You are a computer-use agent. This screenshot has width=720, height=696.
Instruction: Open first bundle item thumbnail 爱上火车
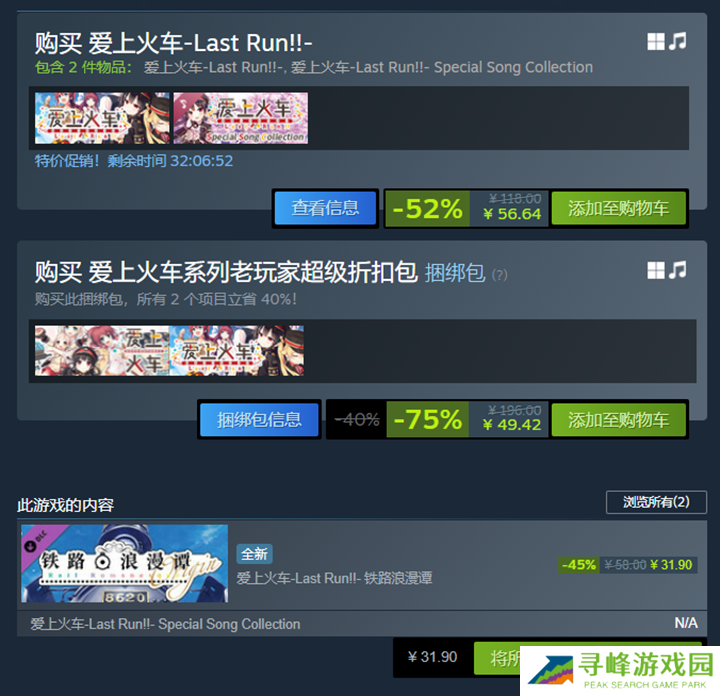pyautogui.click(x=102, y=351)
